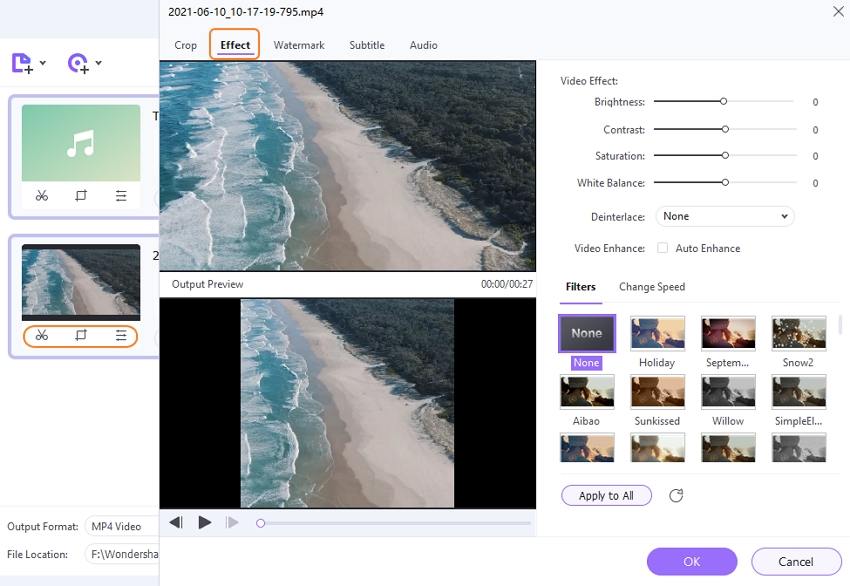Close the effect editor window

coord(838,11)
